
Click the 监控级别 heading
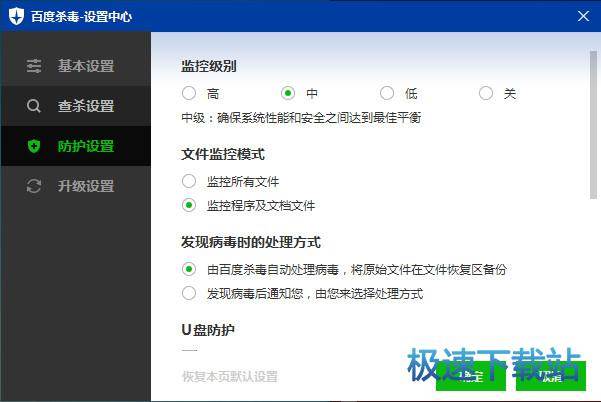coord(209,66)
